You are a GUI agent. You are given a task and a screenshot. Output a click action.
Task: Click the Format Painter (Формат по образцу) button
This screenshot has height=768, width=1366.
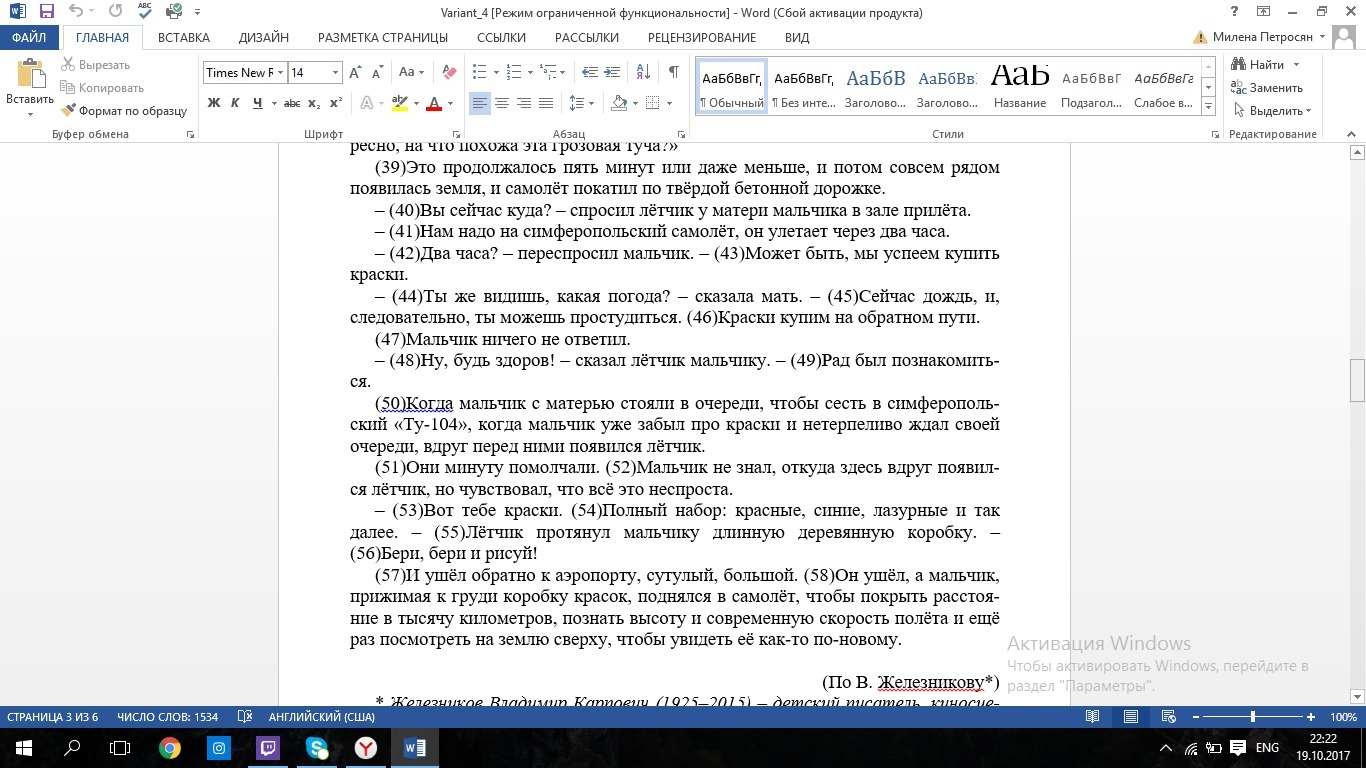[x=124, y=111]
